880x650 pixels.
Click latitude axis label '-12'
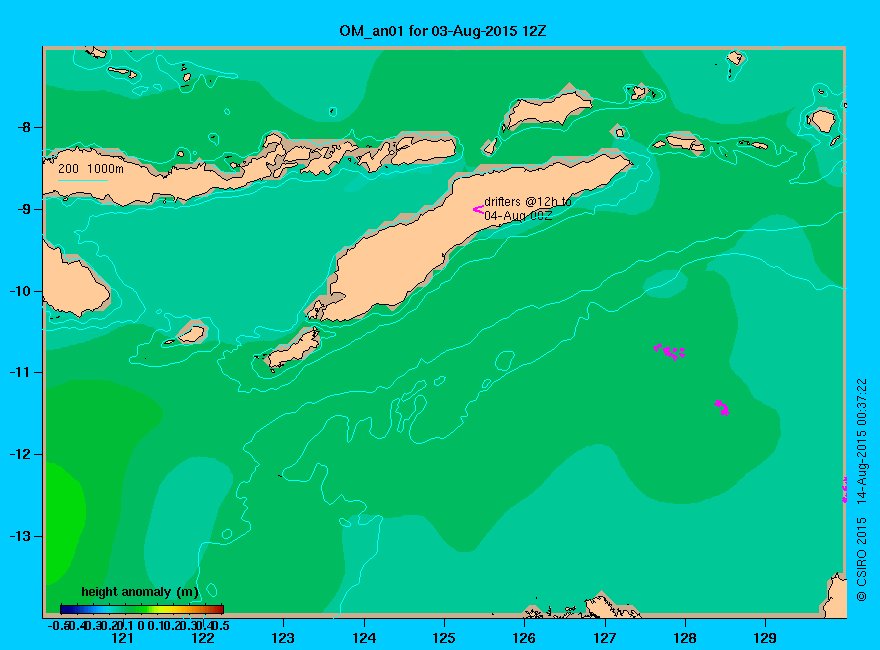click(21, 454)
